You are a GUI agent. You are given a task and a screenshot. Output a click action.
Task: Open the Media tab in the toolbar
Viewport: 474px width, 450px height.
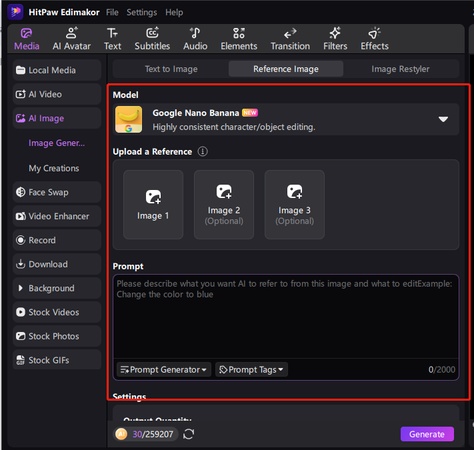(x=27, y=39)
